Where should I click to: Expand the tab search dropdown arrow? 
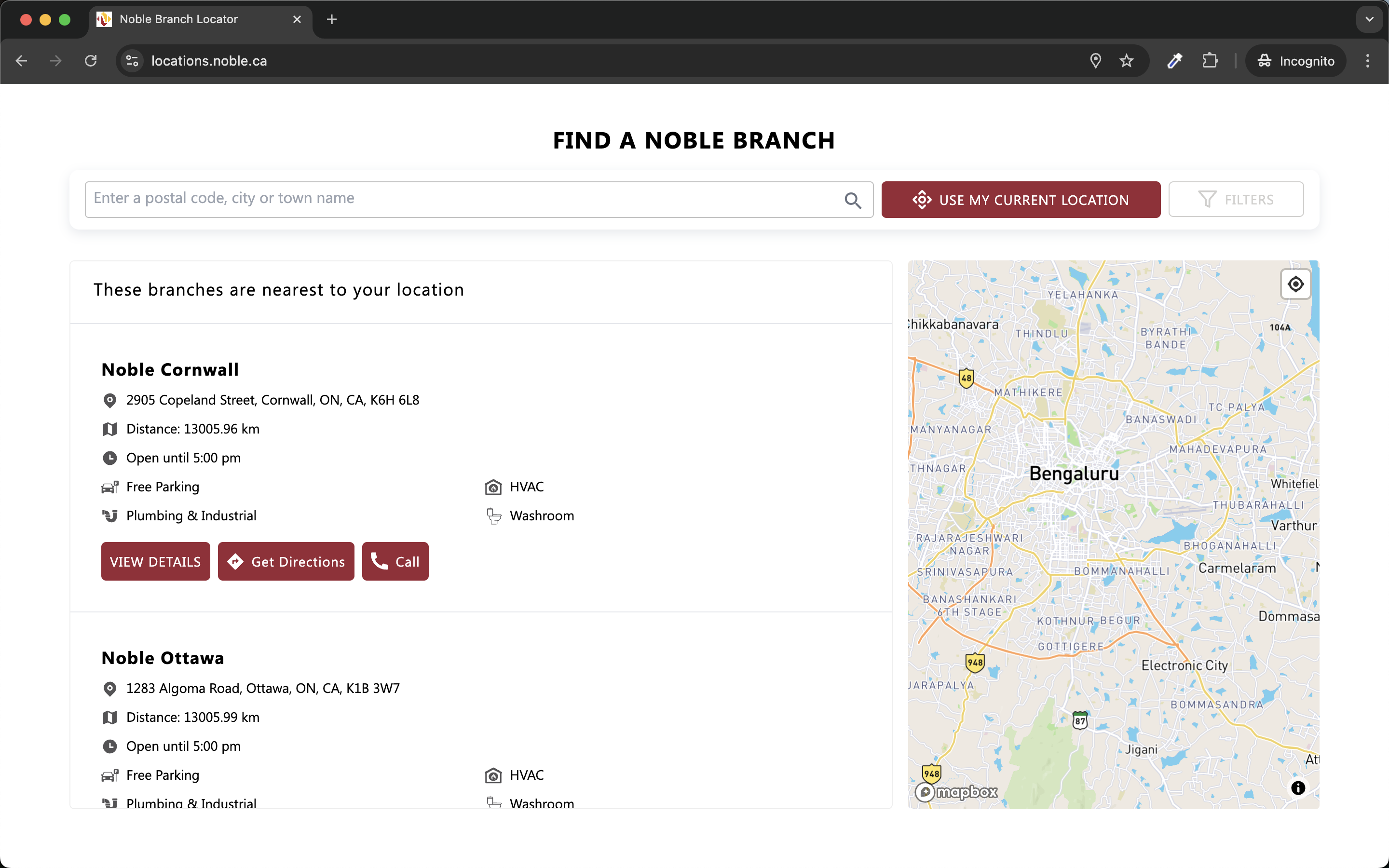coord(1370,19)
